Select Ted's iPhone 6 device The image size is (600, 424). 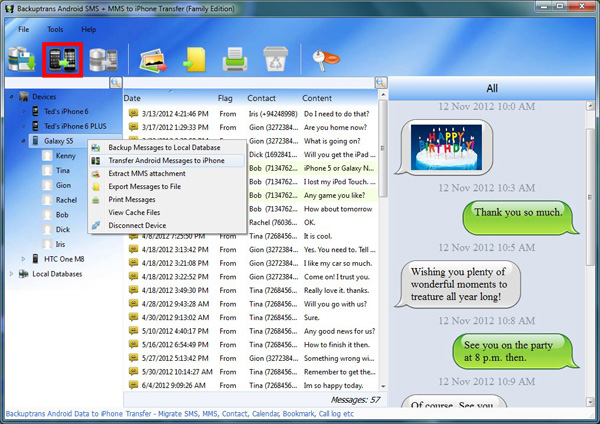tap(66, 111)
